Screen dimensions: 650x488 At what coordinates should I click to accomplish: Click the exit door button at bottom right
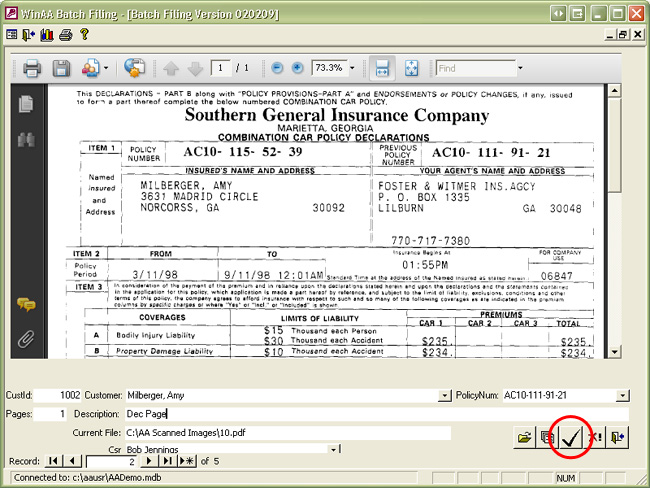618,437
